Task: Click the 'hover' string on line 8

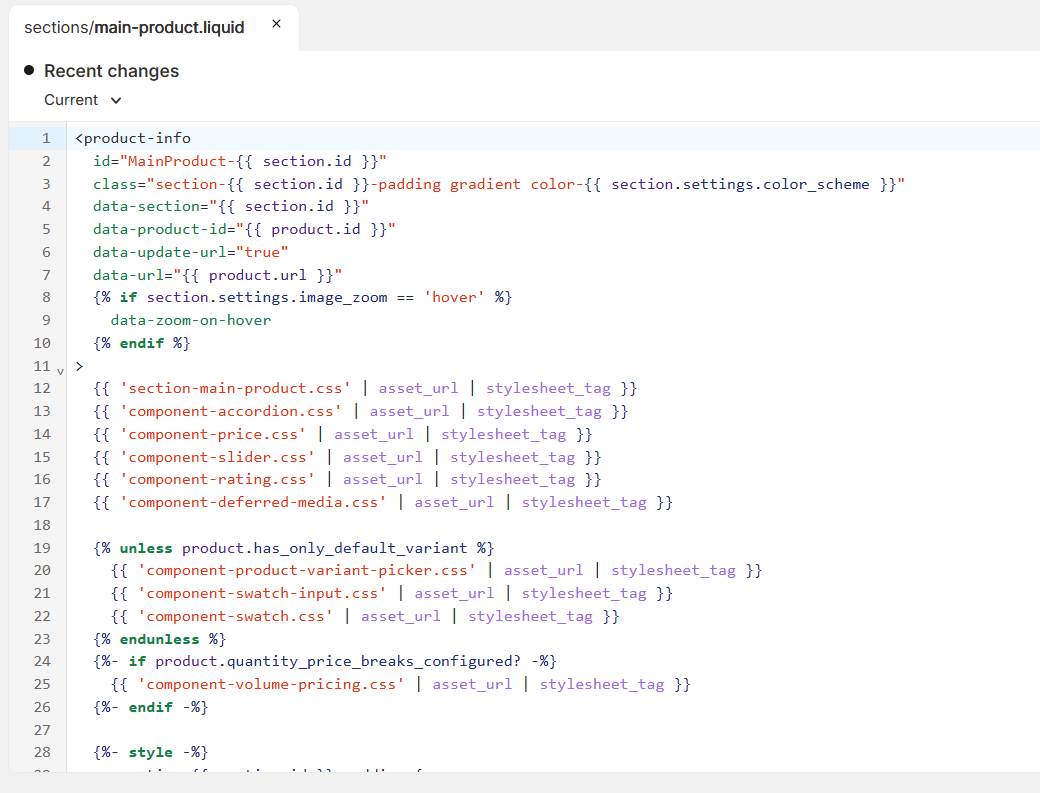Action: pyautogui.click(x=454, y=297)
